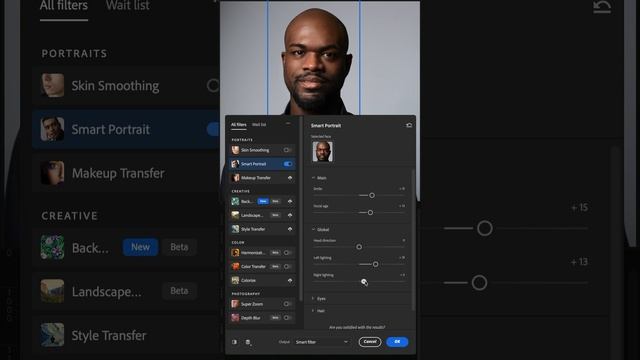Image resolution: width=640 pixels, height=360 pixels.
Task: Click the Super Zoom filter thumbnail icon
Action: [x=236, y=304]
